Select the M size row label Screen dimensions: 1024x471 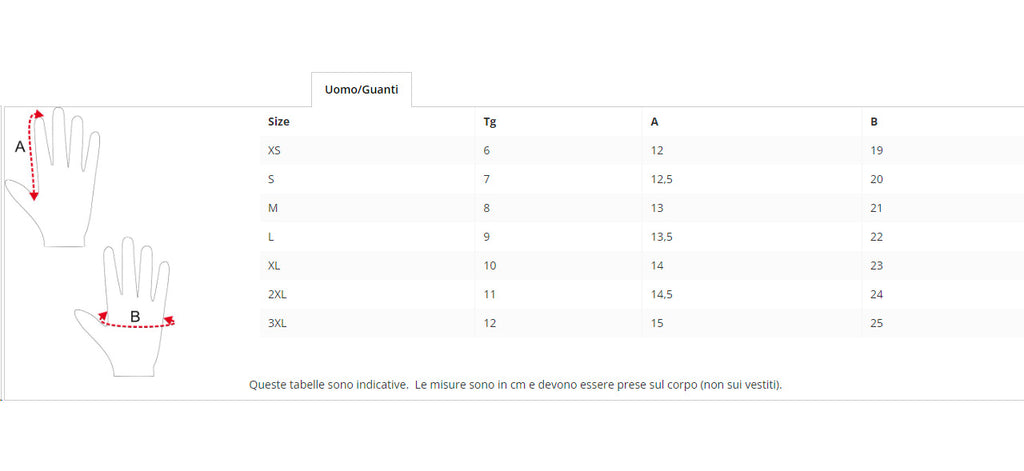tap(273, 208)
